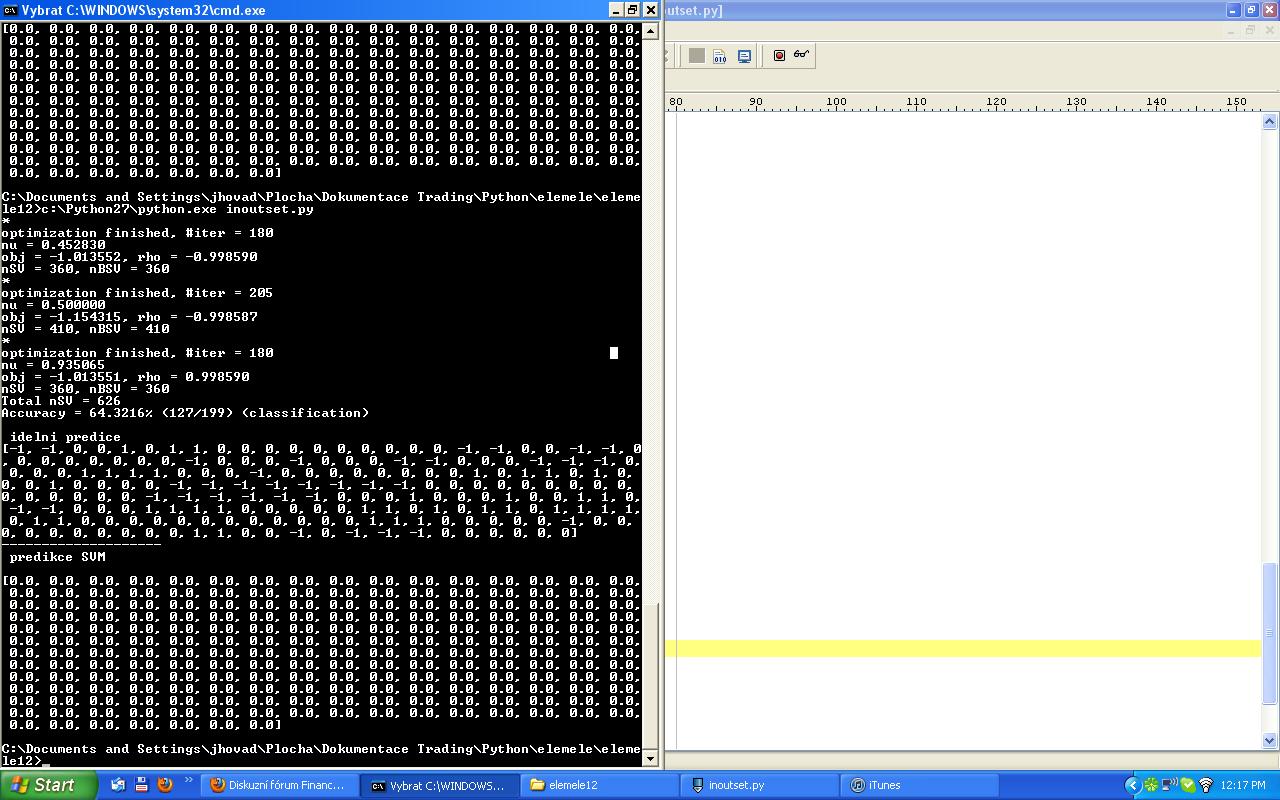1280x800 pixels.
Task: Switch to the Diskuzní fórum Firefox window
Action: [x=278, y=786]
